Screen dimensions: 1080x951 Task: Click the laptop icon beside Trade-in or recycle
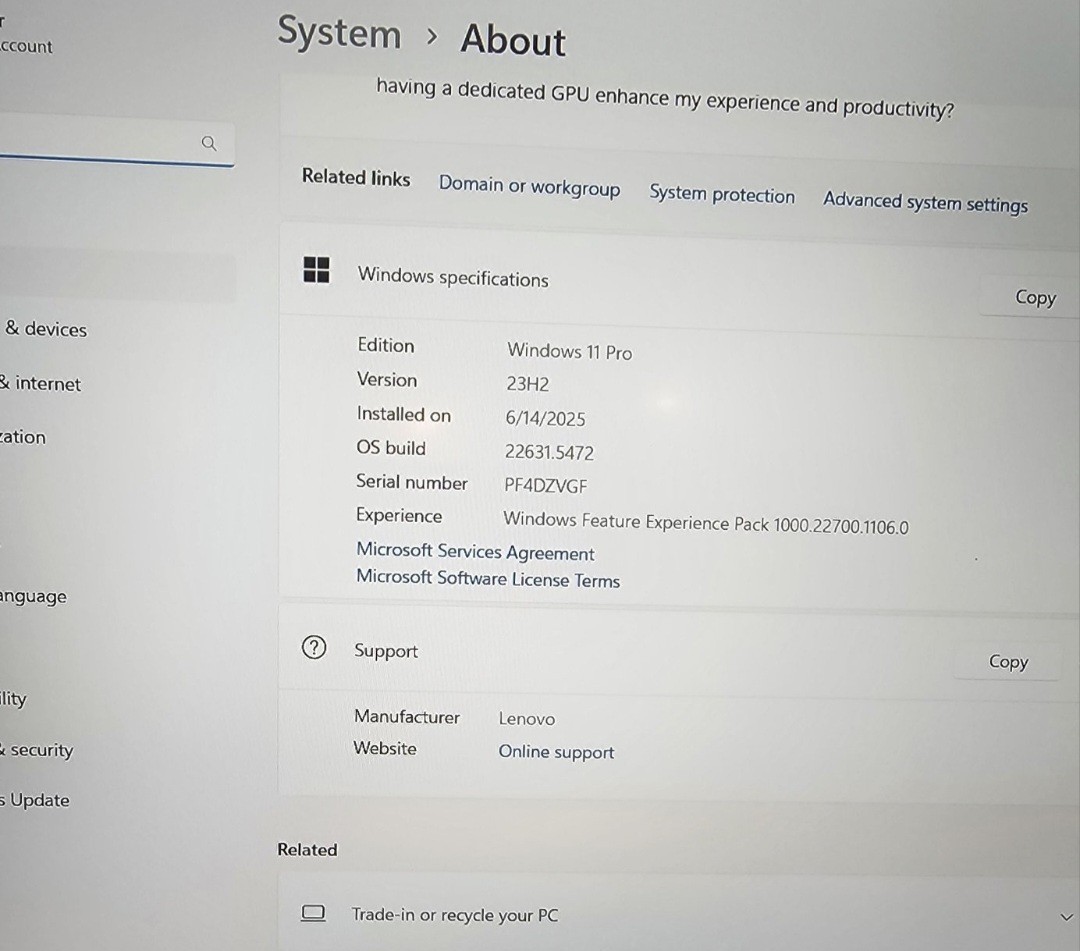(x=313, y=913)
